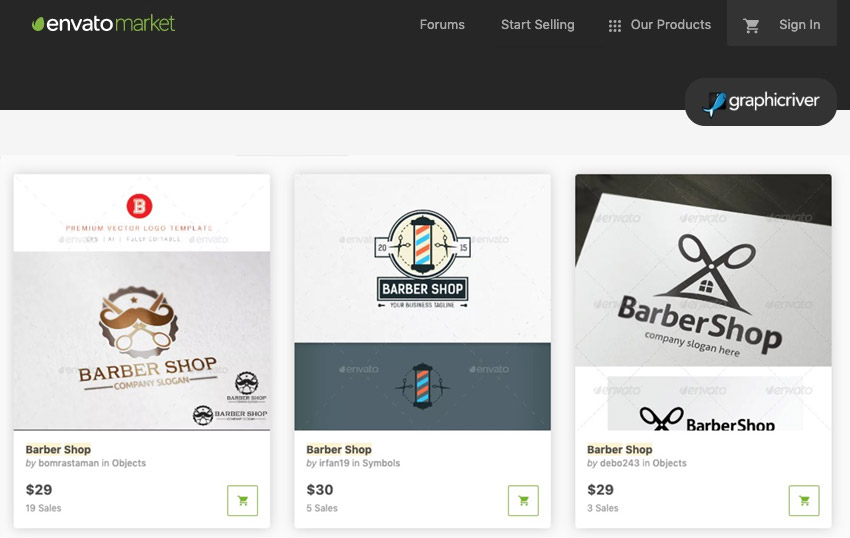This screenshot has width=850, height=538.
Task: Add debo243's $29 Barber Shop to cart
Action: 804,501
